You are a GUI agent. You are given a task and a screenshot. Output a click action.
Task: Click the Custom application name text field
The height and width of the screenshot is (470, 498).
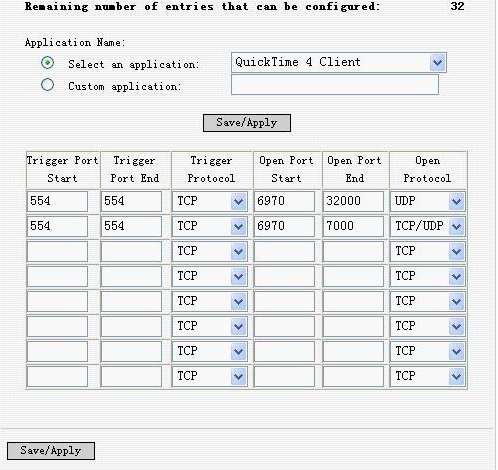pyautogui.click(x=335, y=85)
